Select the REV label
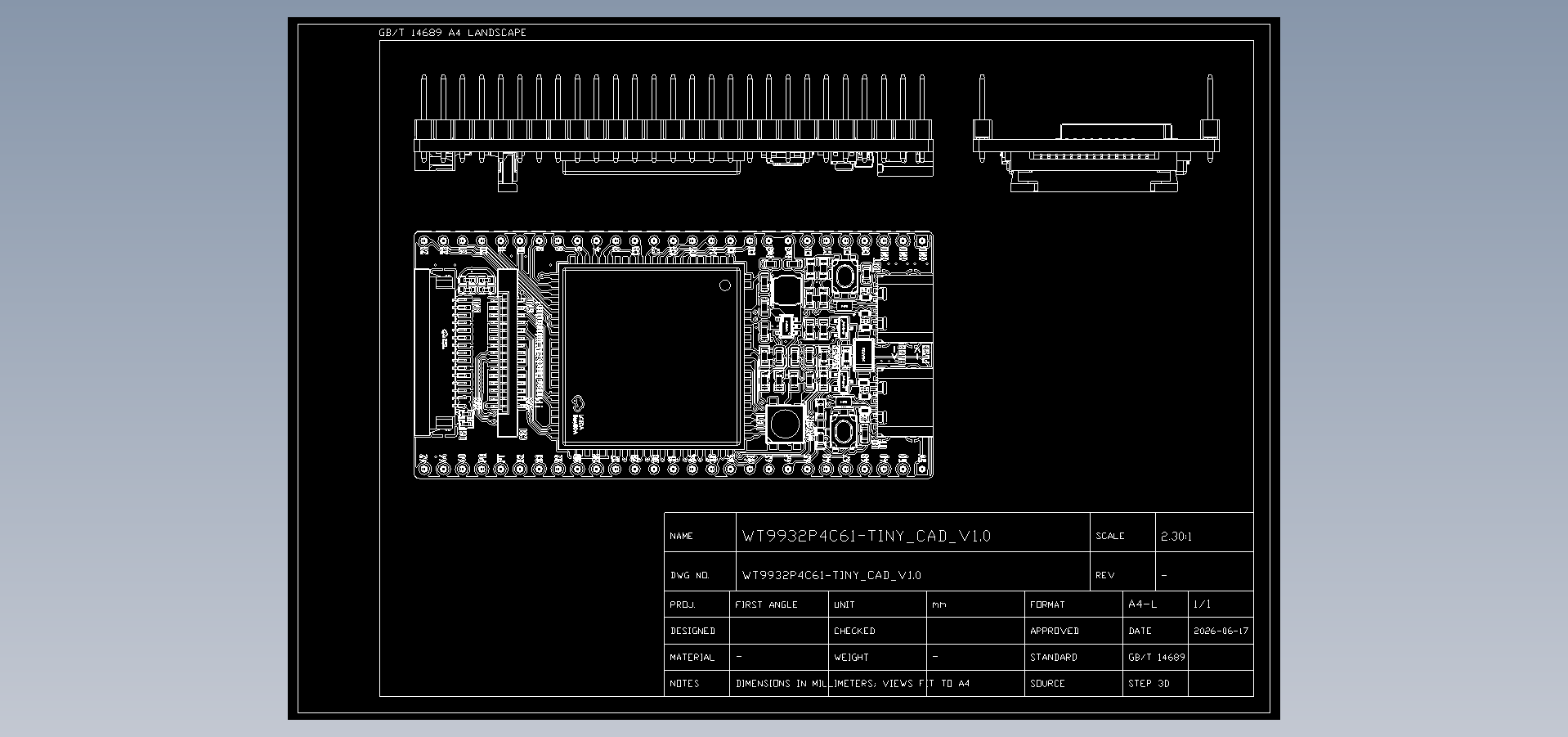The width and height of the screenshot is (1568, 737). point(1105,576)
